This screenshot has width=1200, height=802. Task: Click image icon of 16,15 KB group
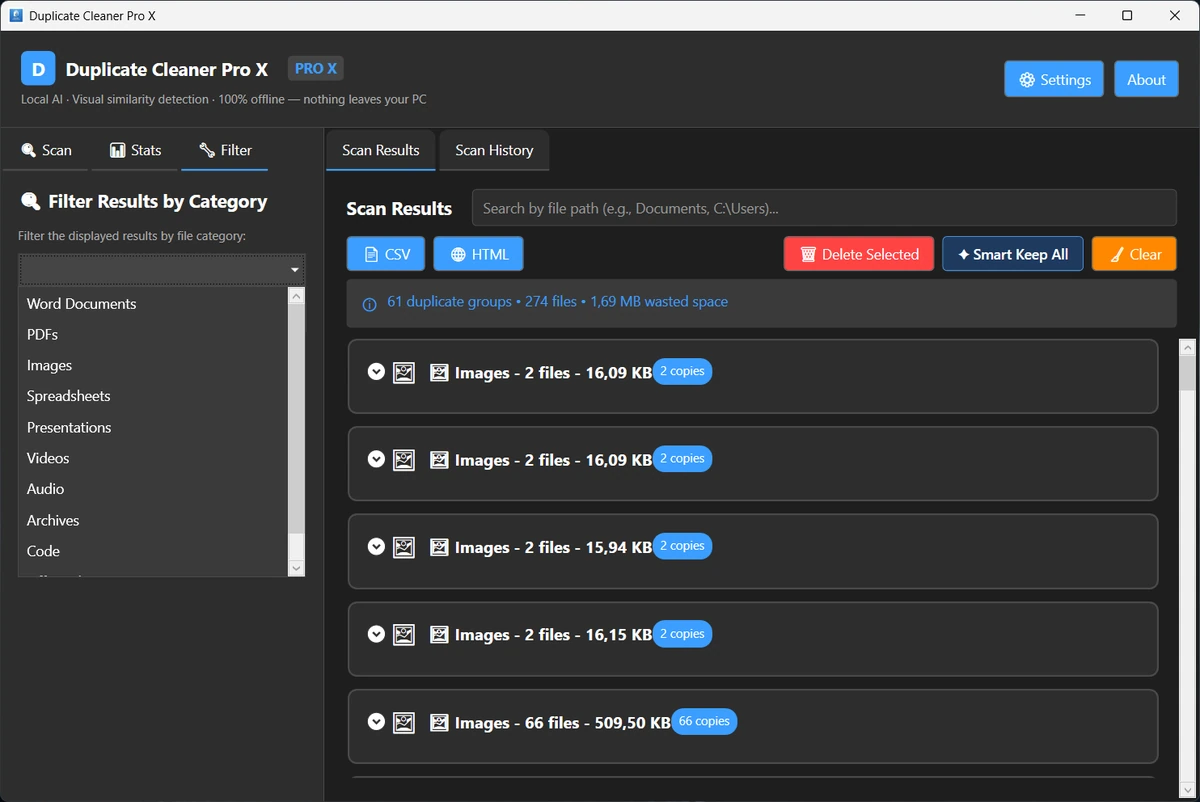coord(404,634)
